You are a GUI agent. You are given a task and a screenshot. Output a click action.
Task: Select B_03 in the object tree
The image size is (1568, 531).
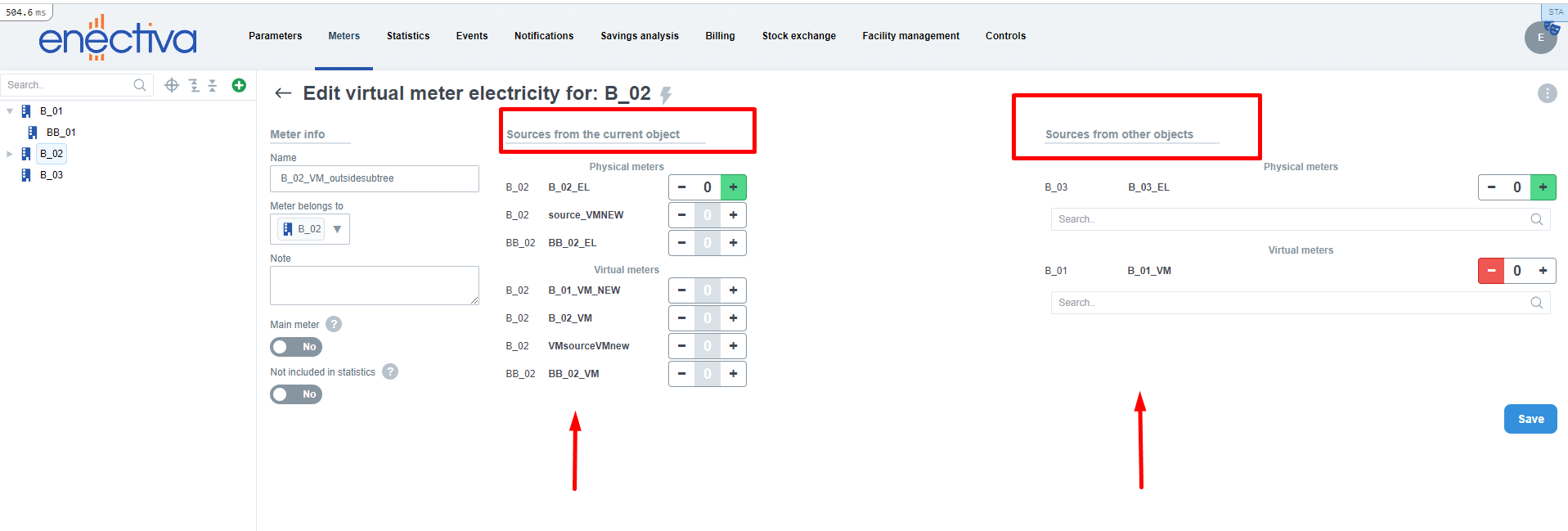(51, 175)
